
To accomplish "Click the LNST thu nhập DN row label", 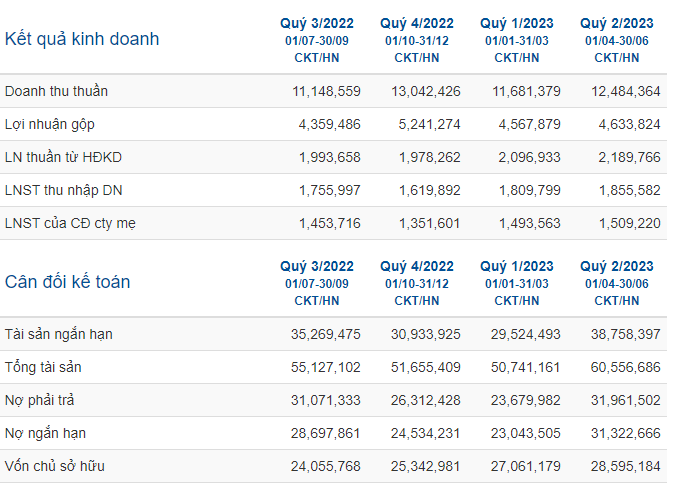I will (64, 190).
